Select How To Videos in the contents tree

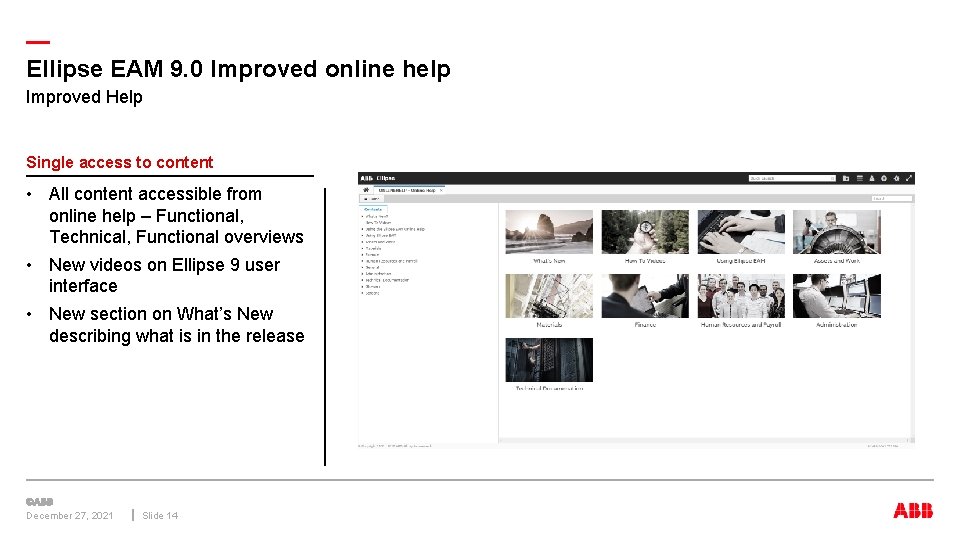pyautogui.click(x=378, y=223)
